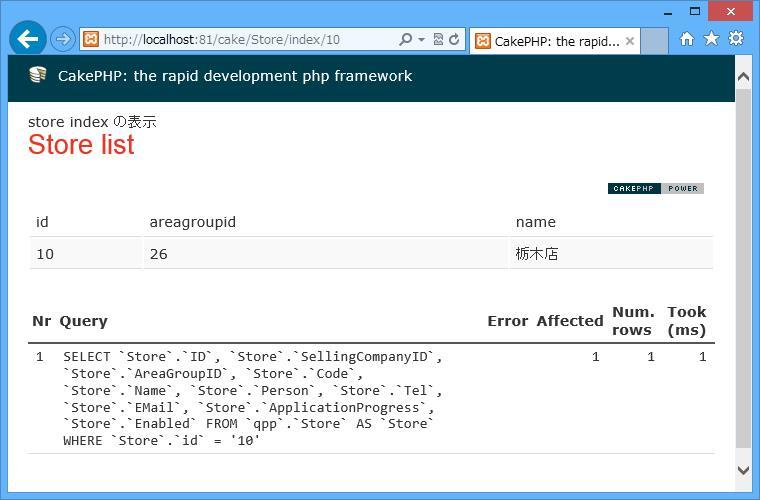Click the CakePHP Power badge image

[655, 188]
